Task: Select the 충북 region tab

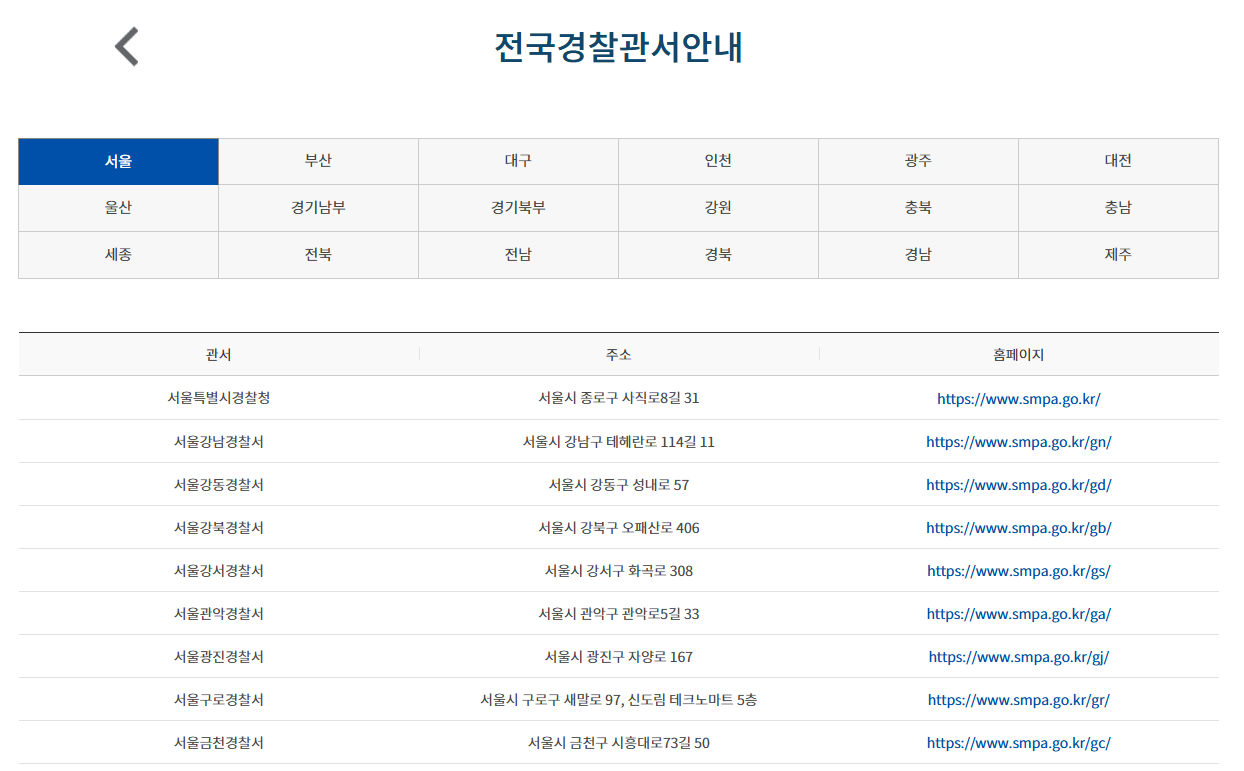Action: [918, 208]
